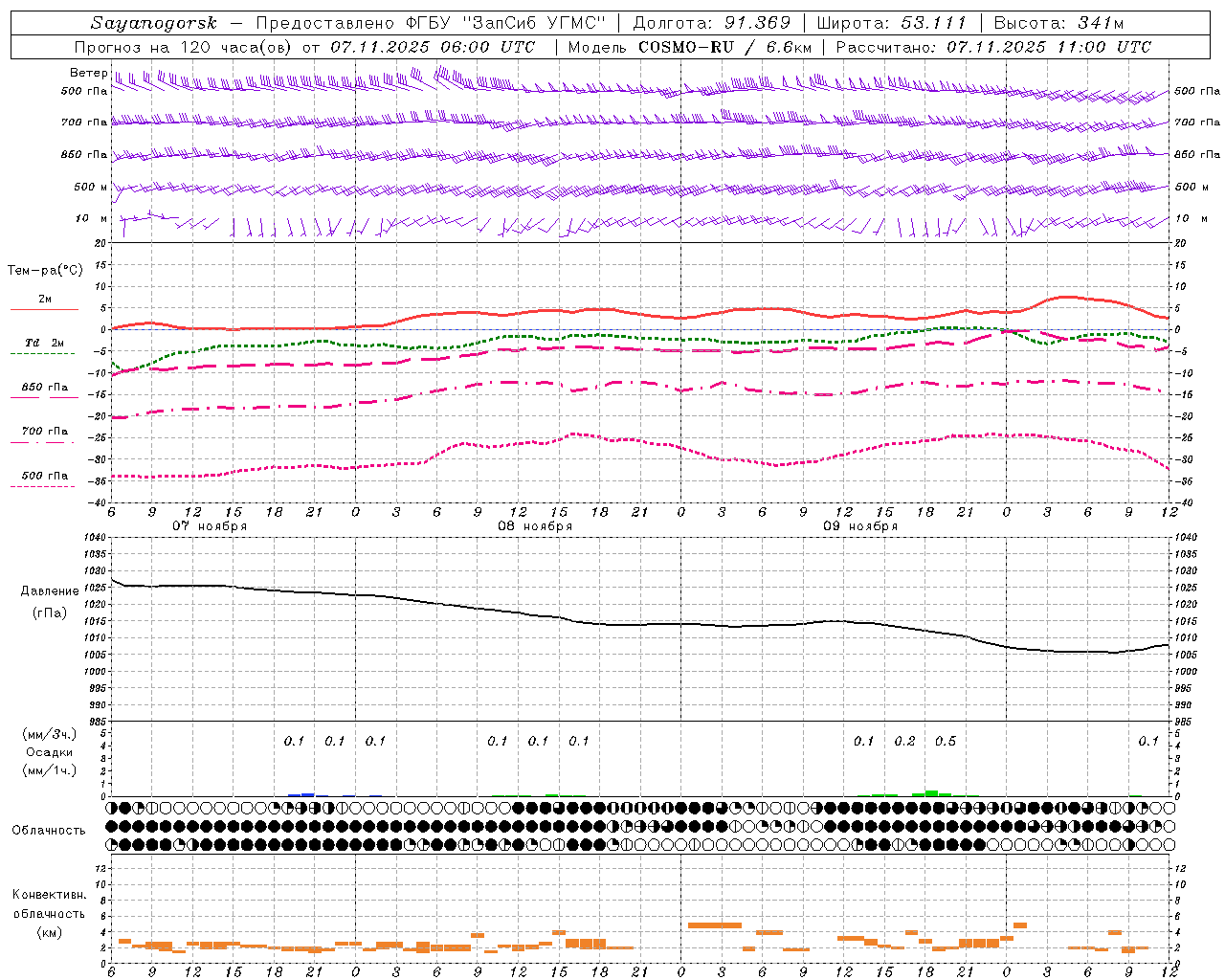The height and width of the screenshot is (980, 1225).
Task: Click the 'Высота: 341м' elevation value
Action: tap(1058, 23)
